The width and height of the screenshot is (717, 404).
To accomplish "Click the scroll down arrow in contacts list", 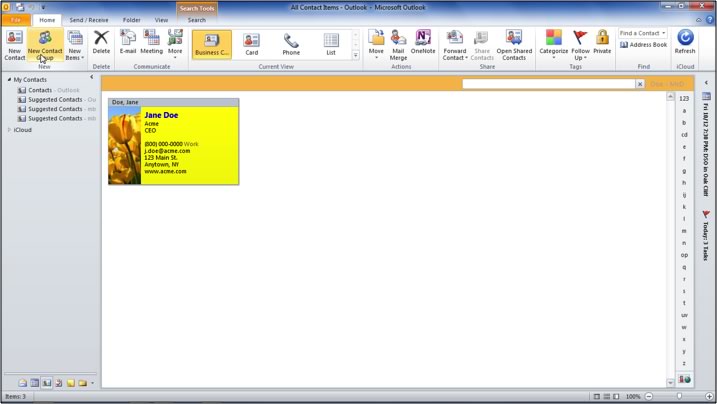I will pos(670,383).
